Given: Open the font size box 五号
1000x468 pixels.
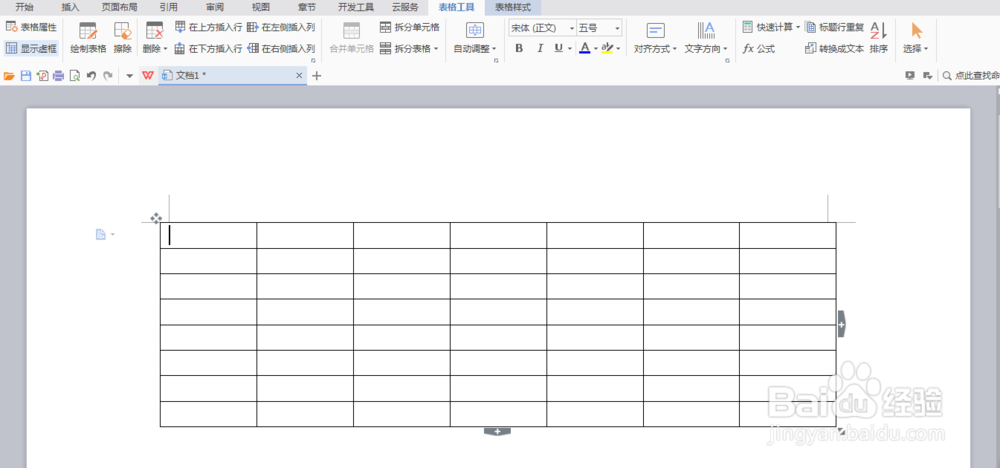Looking at the screenshot, I should (x=599, y=28).
